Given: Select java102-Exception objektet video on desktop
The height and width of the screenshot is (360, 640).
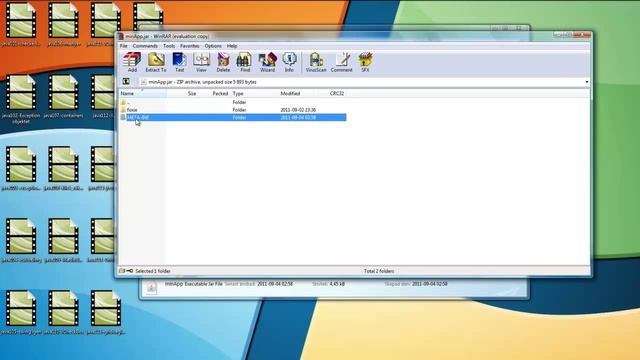Looking at the screenshot, I should coord(21,100).
